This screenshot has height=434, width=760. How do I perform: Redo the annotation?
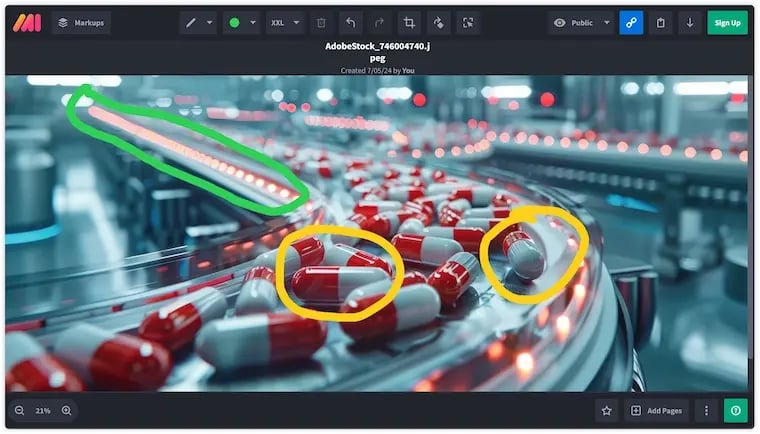379,22
